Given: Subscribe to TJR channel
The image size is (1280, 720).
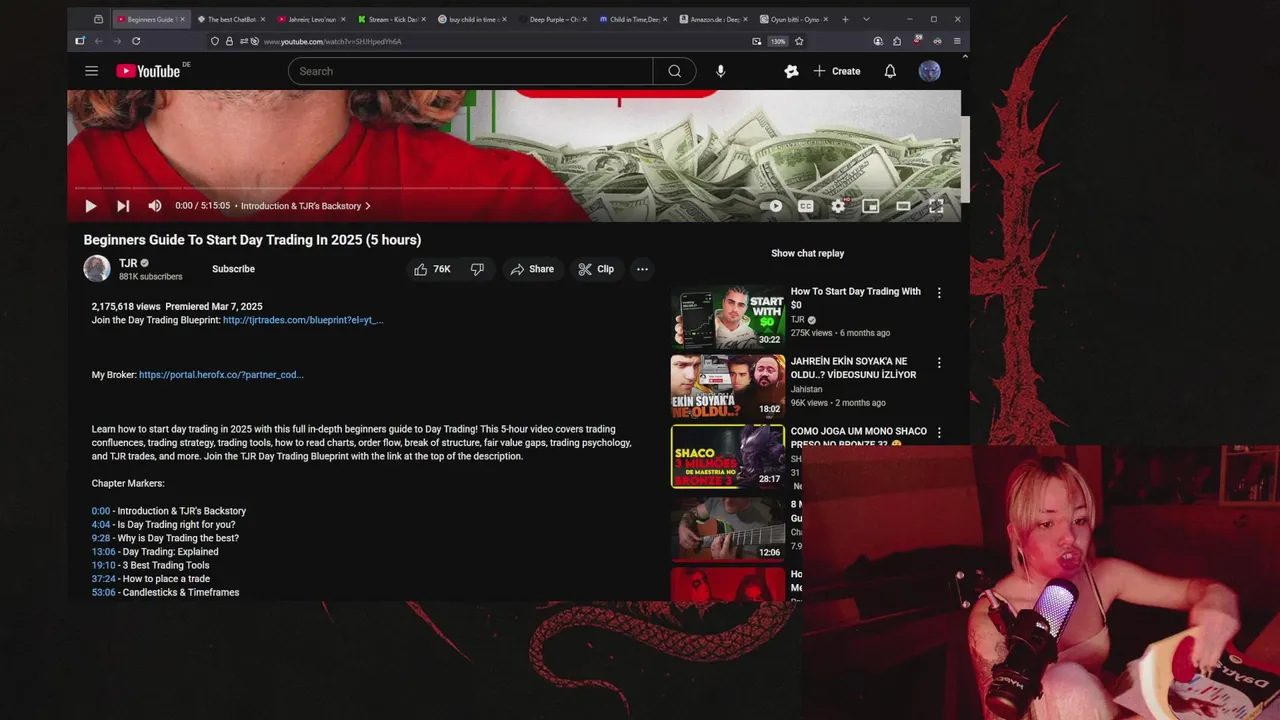Looking at the screenshot, I should point(233,269).
